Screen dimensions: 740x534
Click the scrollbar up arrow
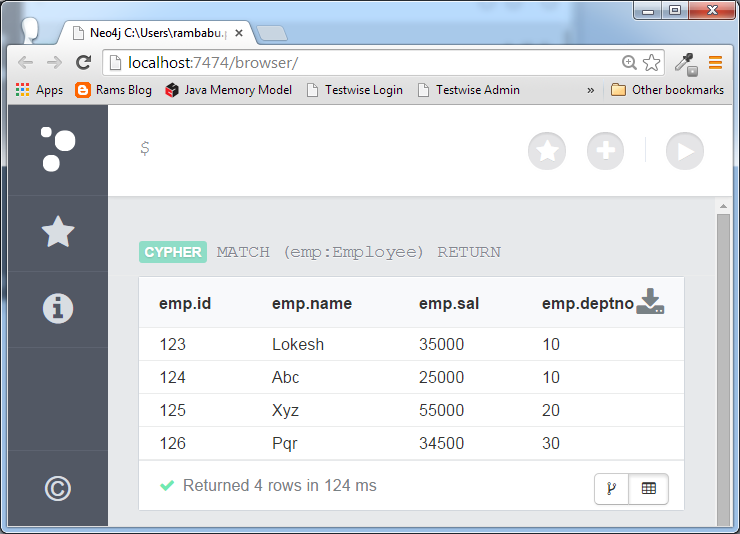click(723, 206)
